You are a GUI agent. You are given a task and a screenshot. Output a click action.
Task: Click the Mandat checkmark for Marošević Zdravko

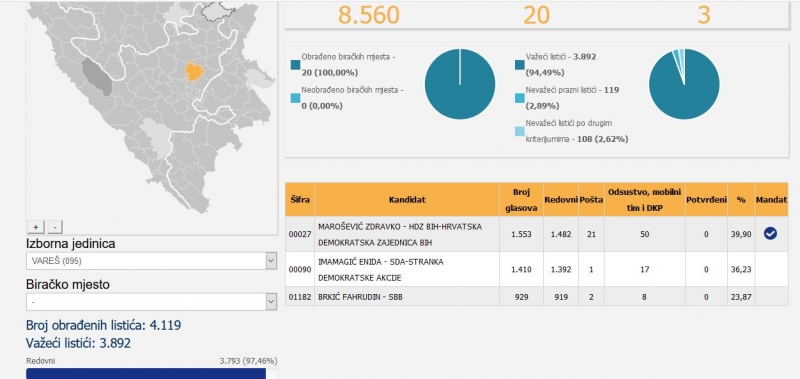coord(770,234)
